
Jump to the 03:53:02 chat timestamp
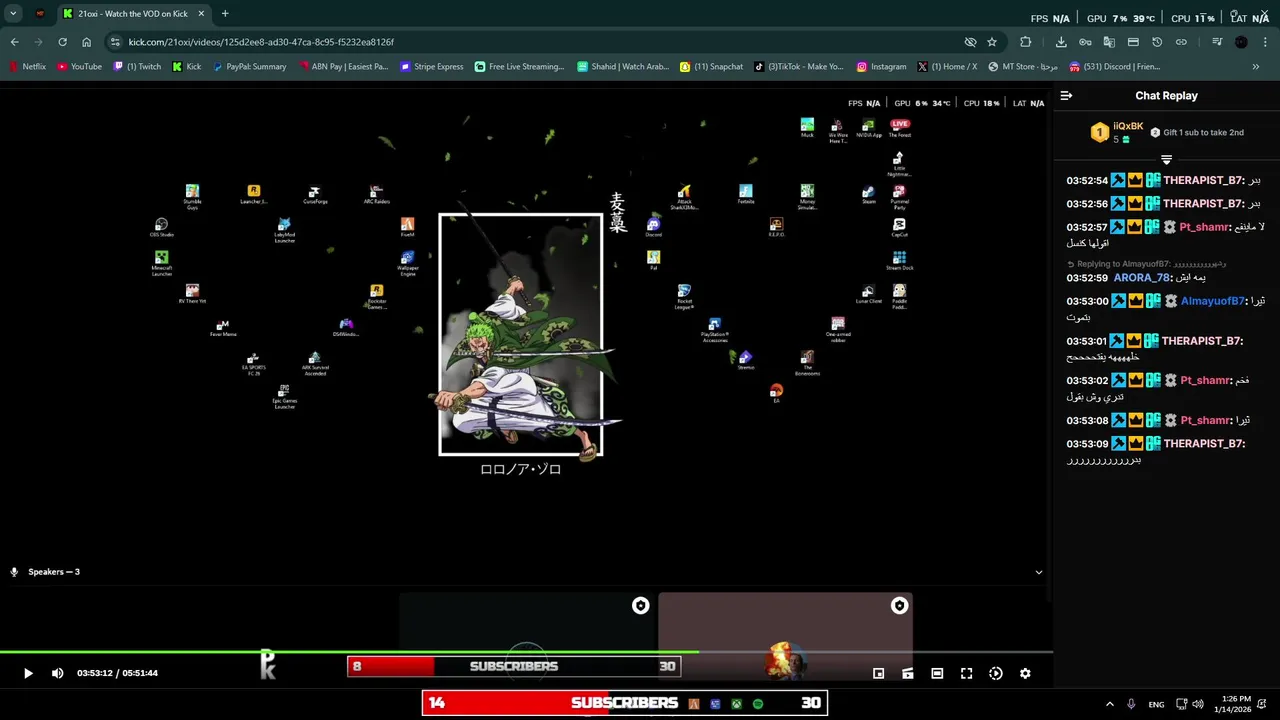[x=1087, y=381]
